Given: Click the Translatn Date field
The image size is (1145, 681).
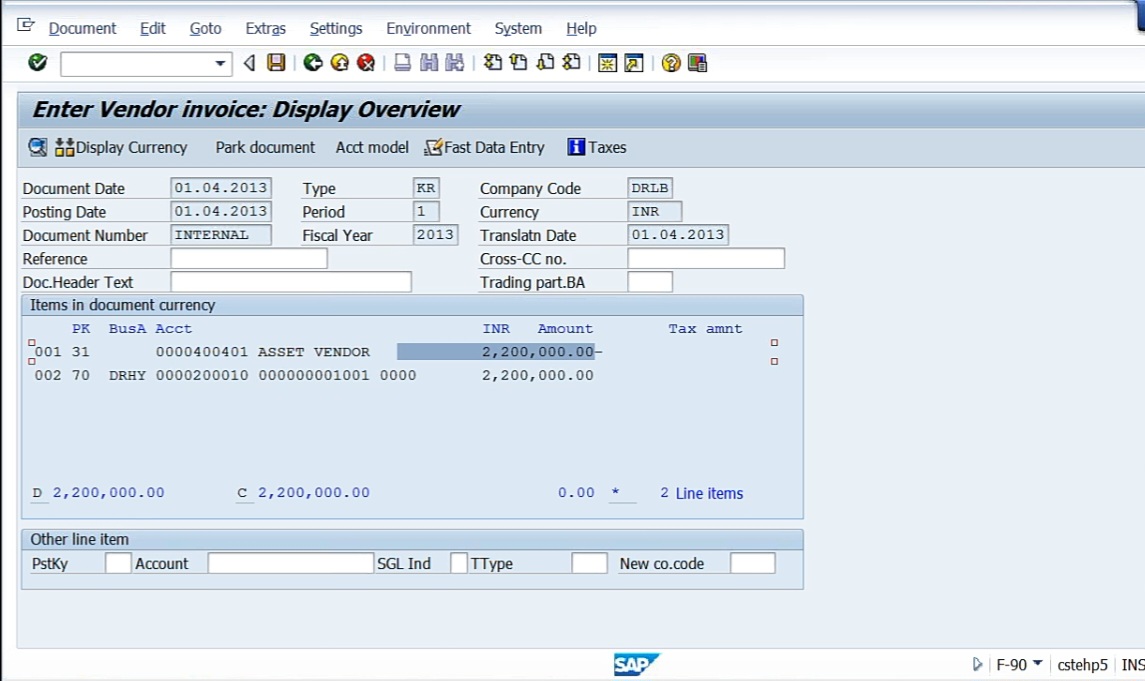Looking at the screenshot, I should coord(678,234).
